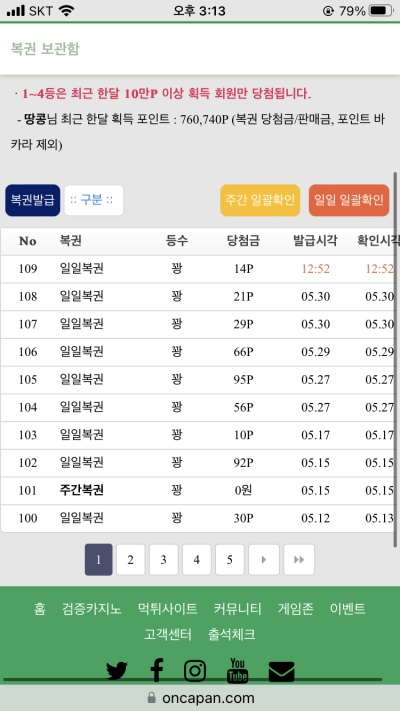This screenshot has width=400, height=711.
Task: Go to next page arrow
Action: coord(264,560)
